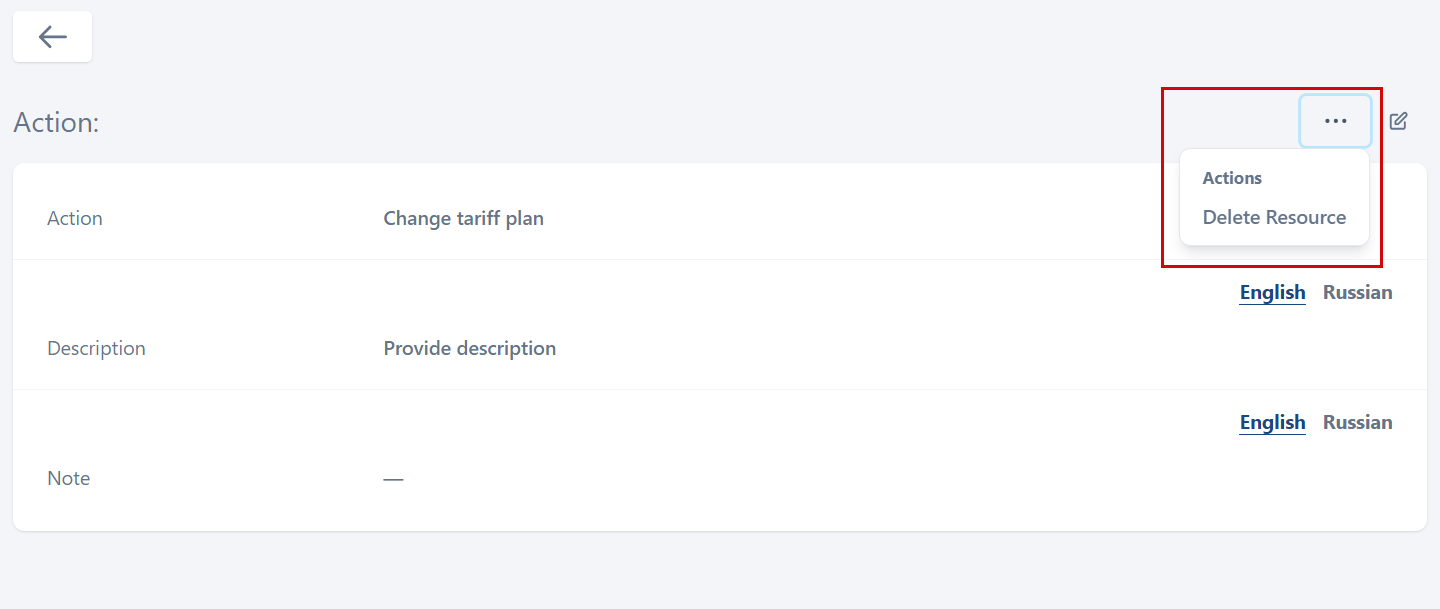Image resolution: width=1440 pixels, height=609 pixels.
Task: Choose Delete Resource from the menu
Action: (x=1273, y=217)
